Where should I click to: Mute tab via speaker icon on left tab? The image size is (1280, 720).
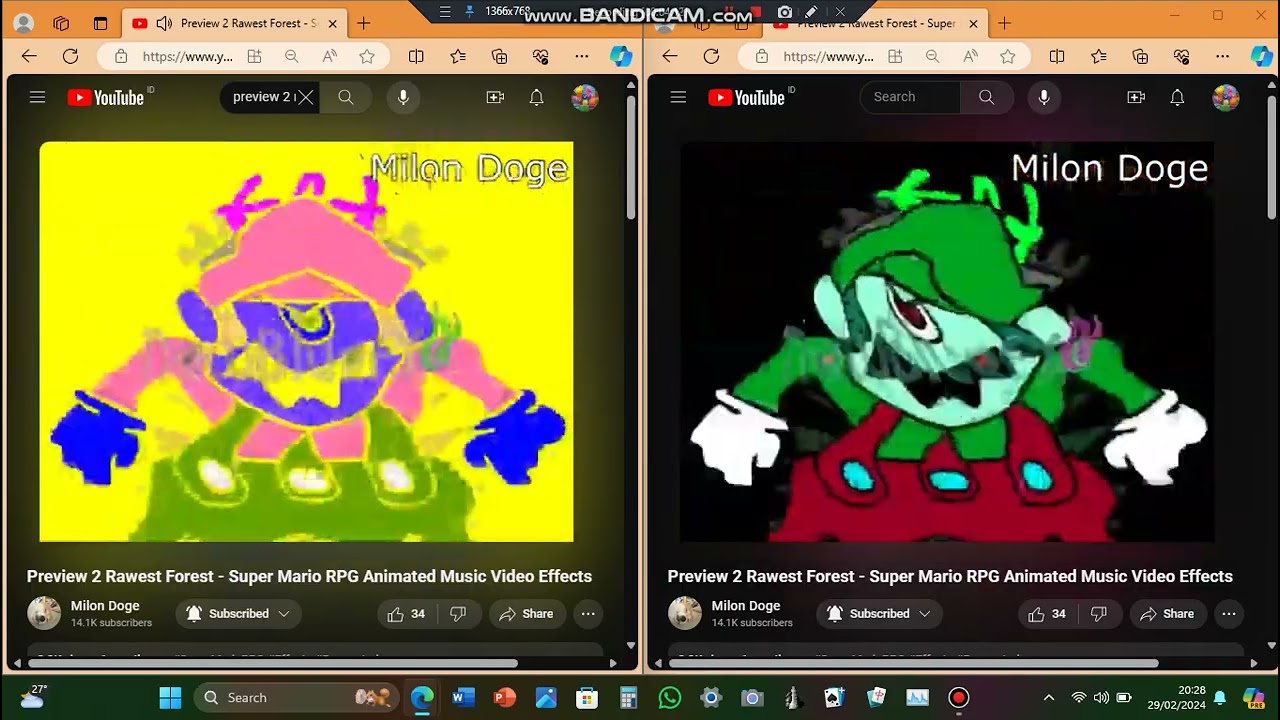click(164, 23)
